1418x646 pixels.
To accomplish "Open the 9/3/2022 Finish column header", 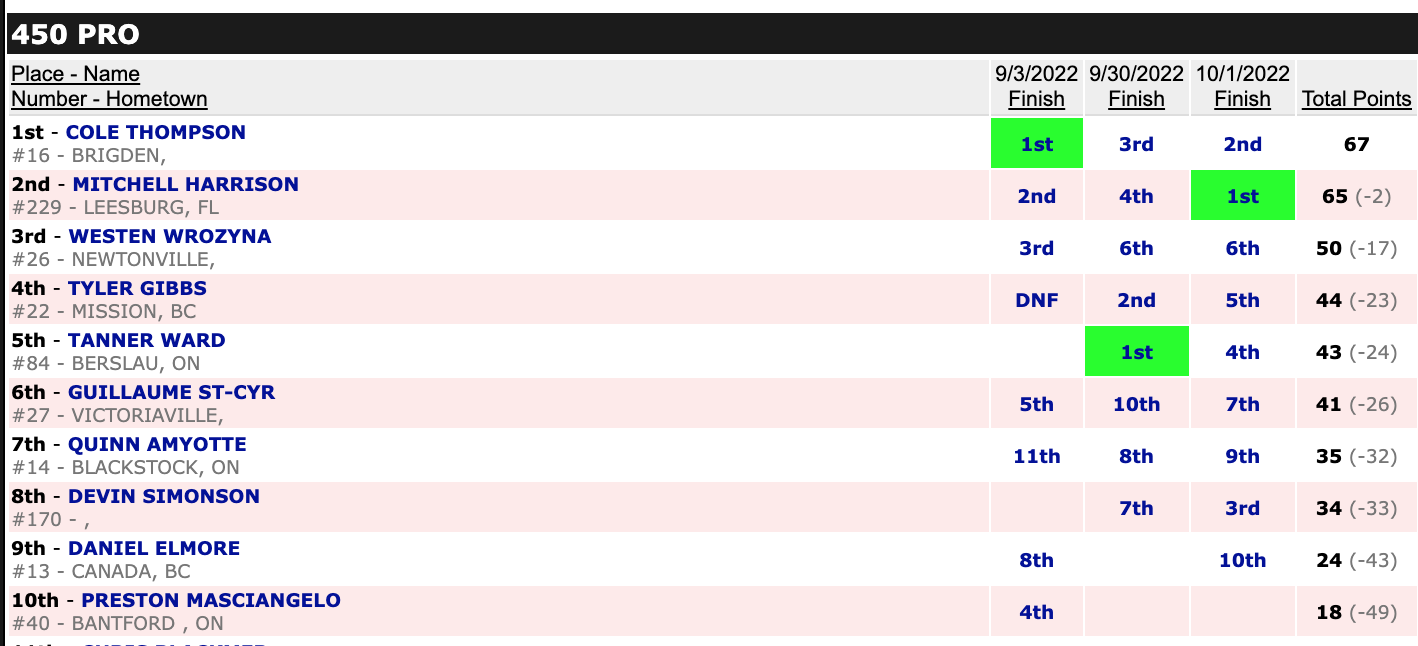I will [1036, 86].
